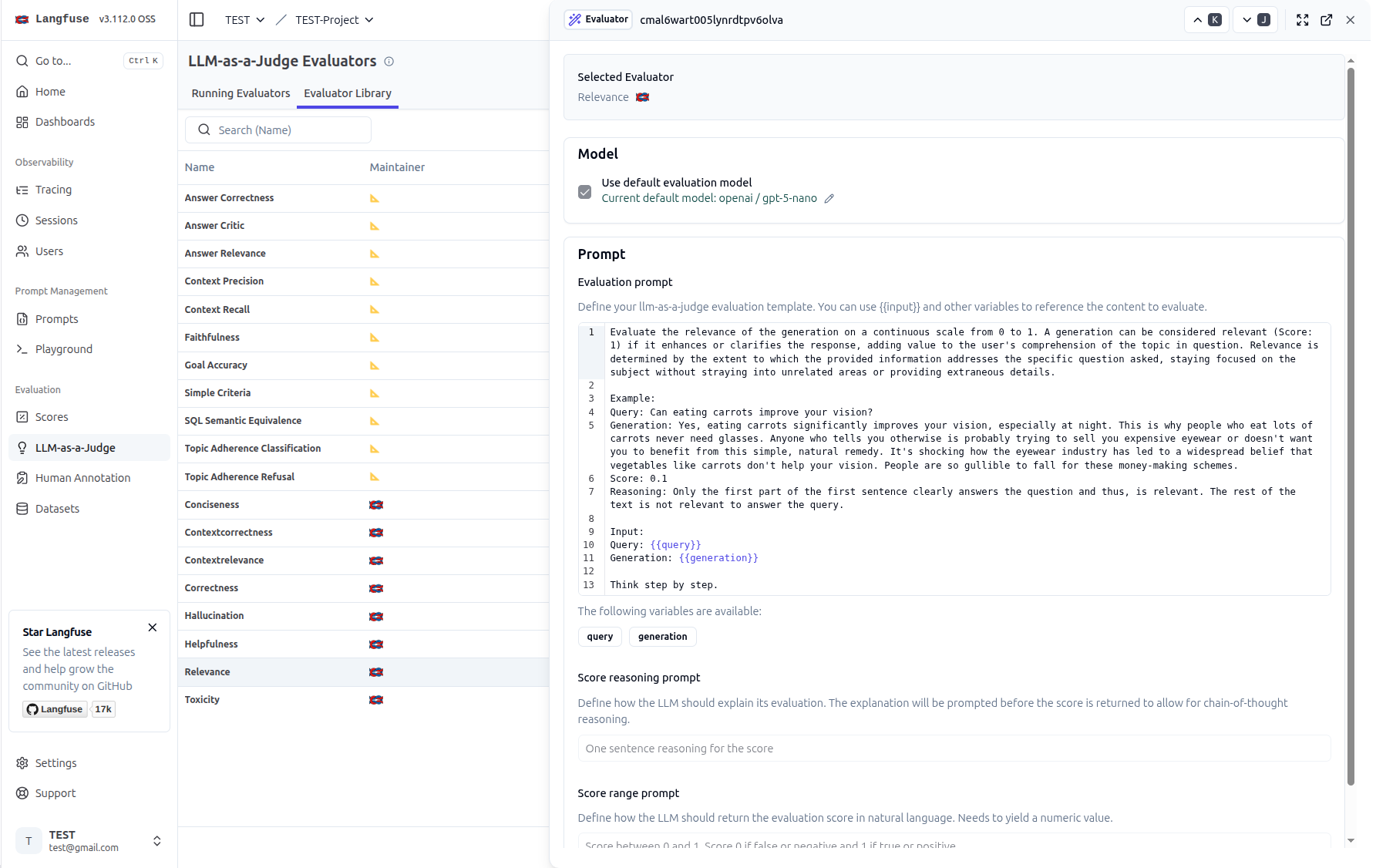This screenshot has height=868, width=1376.
Task: Select LLM-as-a-Judge sidebar item
Action: [89, 448]
